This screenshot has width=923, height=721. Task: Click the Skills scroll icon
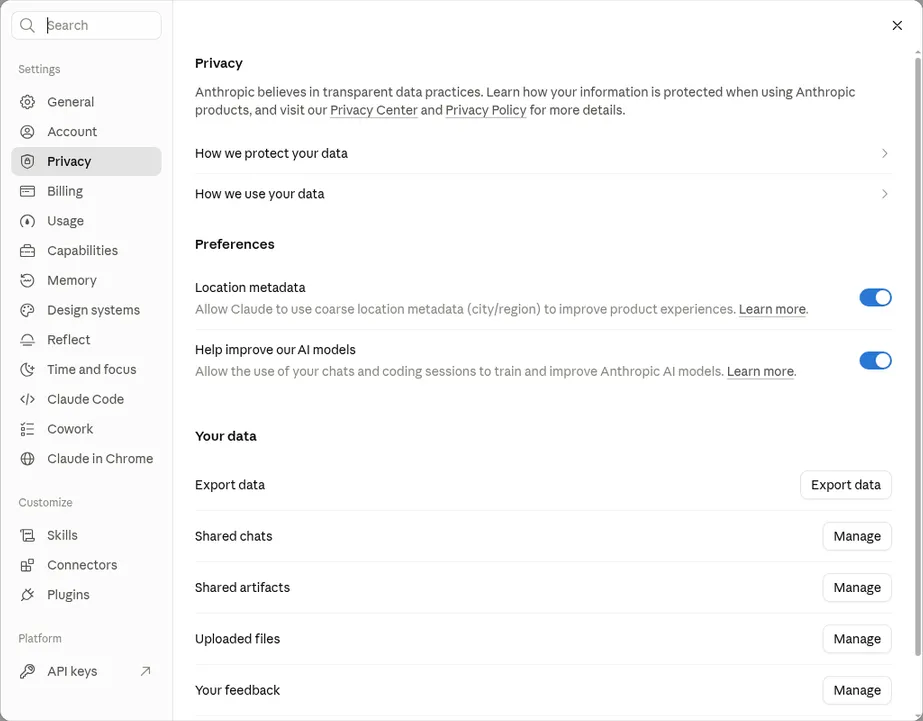(x=27, y=536)
